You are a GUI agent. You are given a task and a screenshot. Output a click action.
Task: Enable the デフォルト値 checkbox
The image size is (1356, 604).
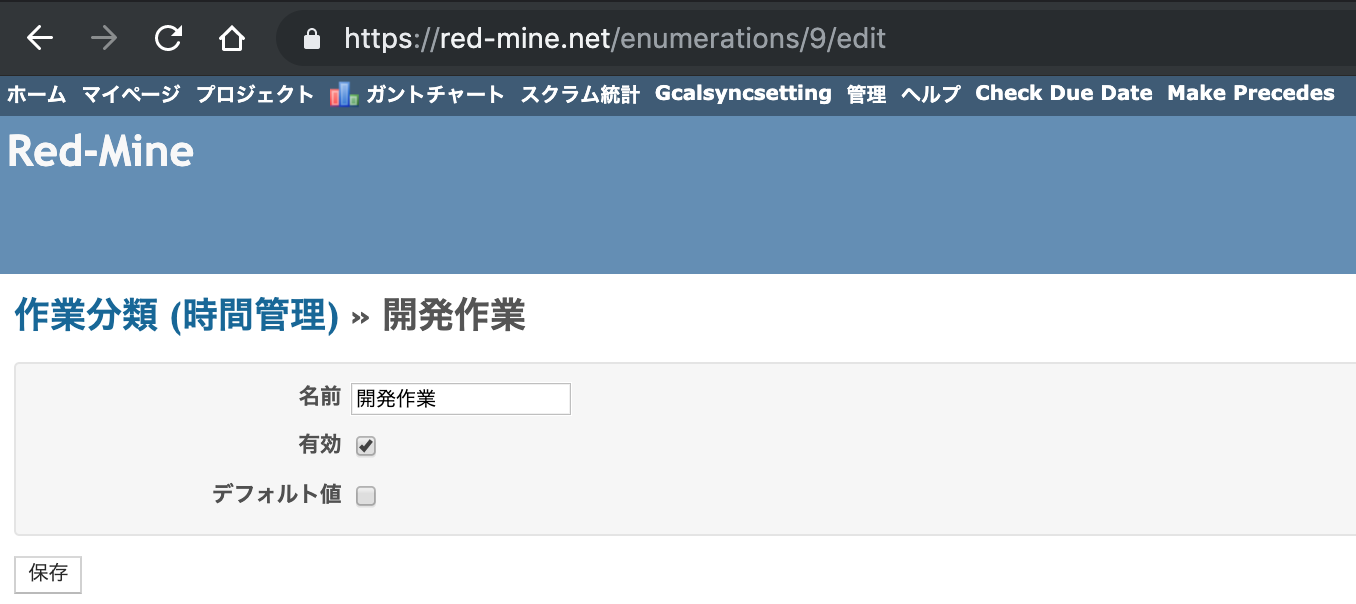366,496
